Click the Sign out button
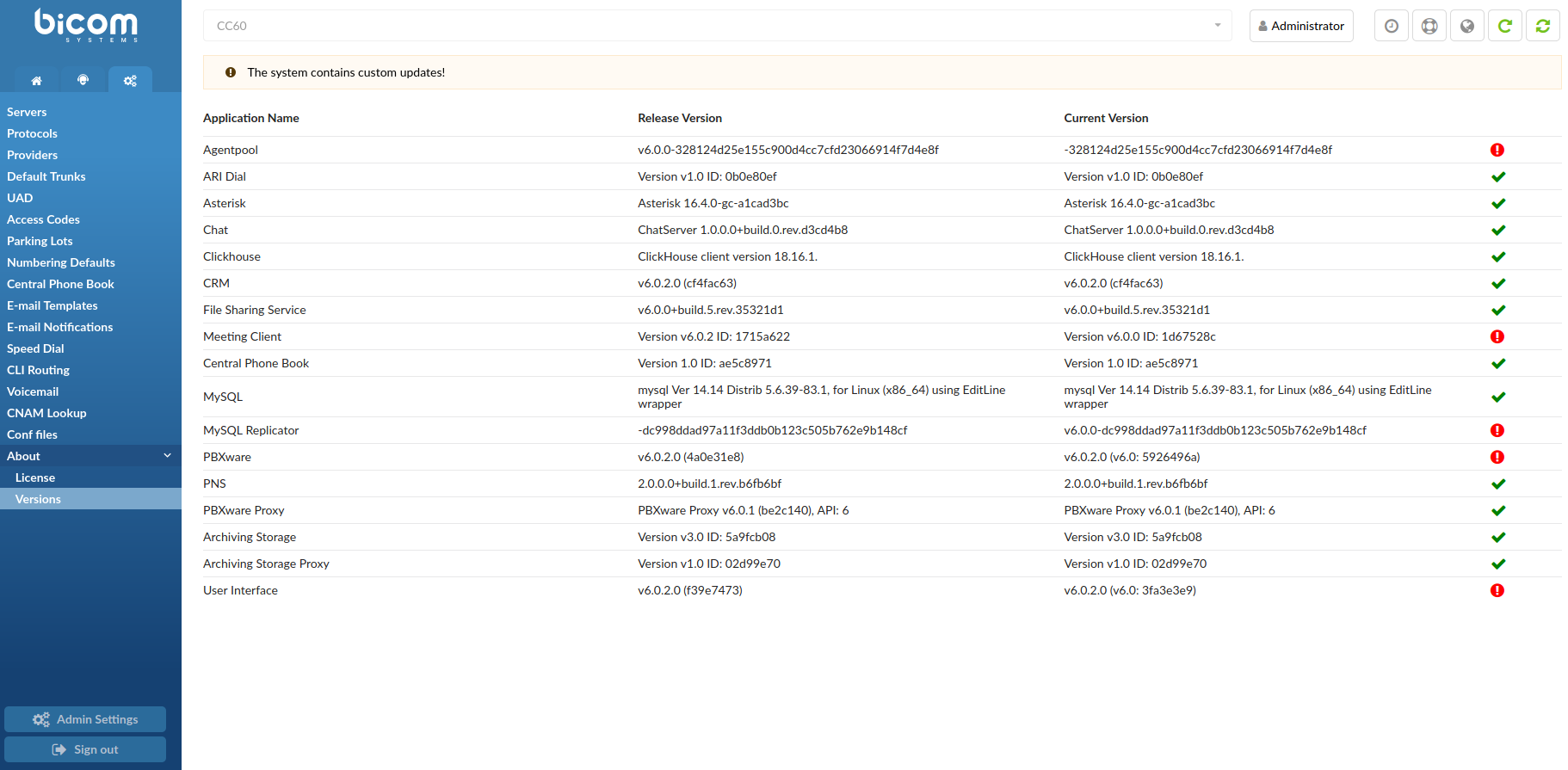Viewport: 1568px width, 770px height. [x=85, y=749]
